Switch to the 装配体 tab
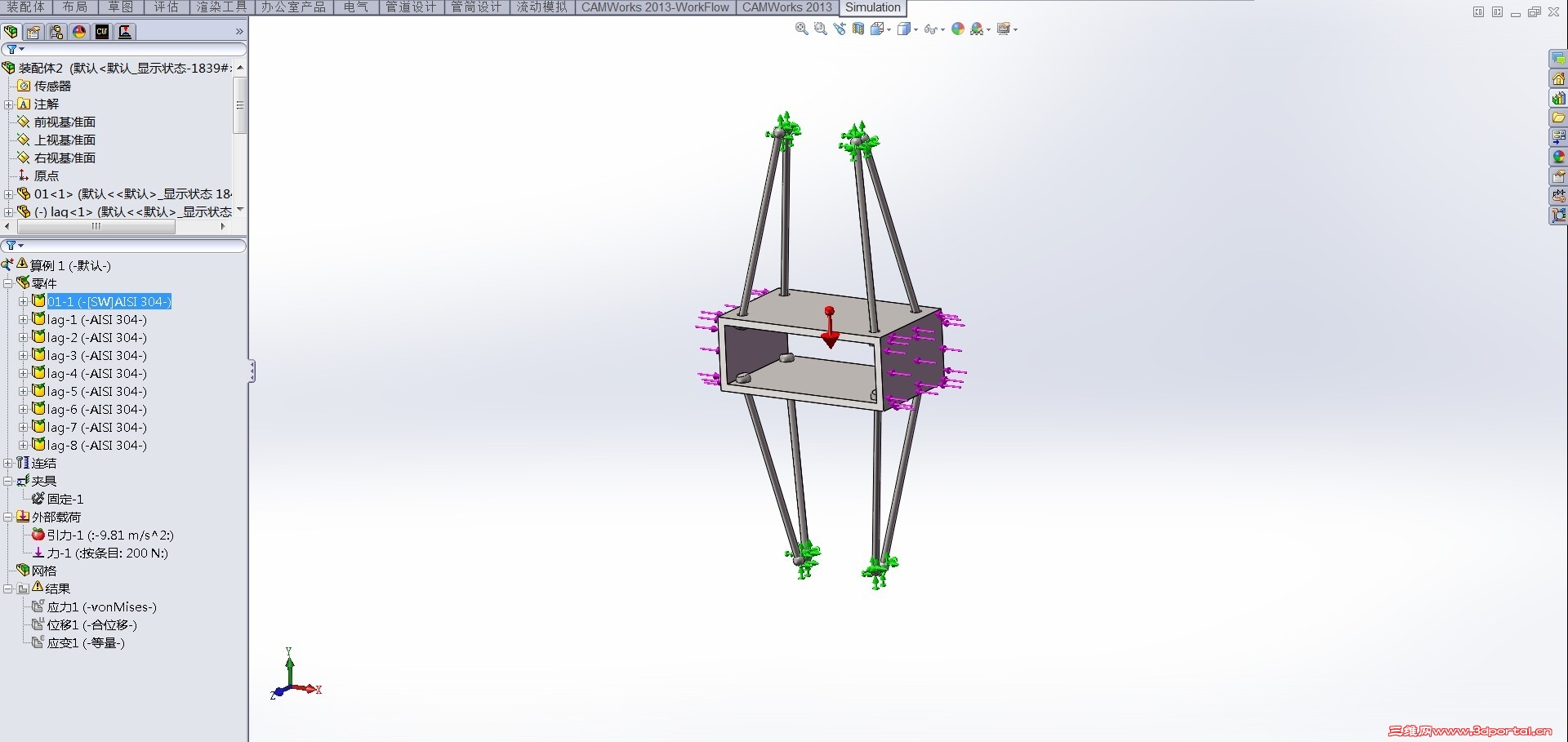This screenshot has width=1568, height=742. tap(25, 7)
